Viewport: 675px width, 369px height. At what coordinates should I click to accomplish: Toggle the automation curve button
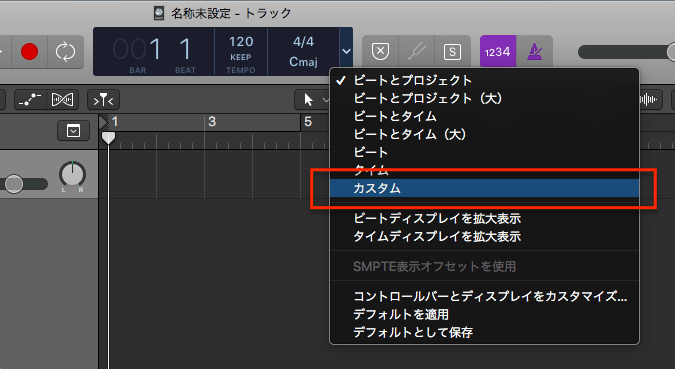point(31,100)
